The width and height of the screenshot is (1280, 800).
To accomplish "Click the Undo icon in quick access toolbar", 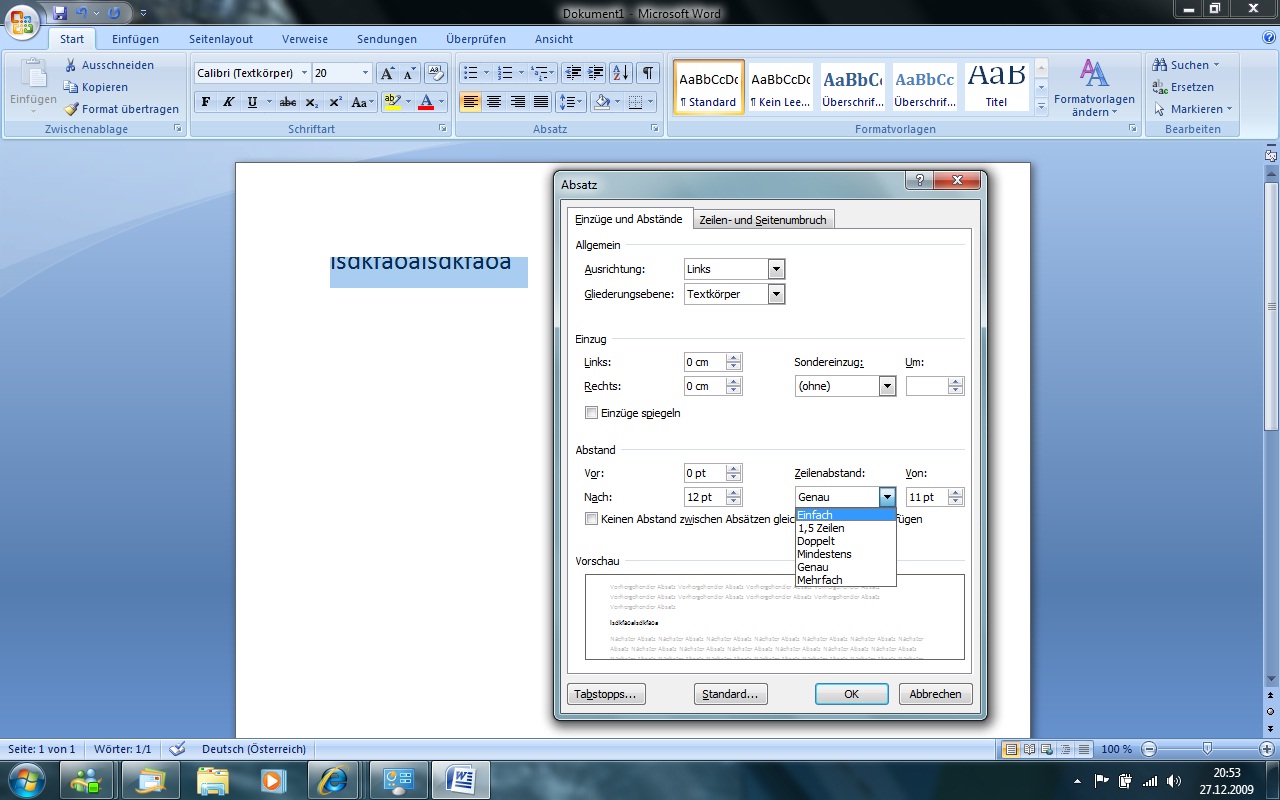I will 82,13.
